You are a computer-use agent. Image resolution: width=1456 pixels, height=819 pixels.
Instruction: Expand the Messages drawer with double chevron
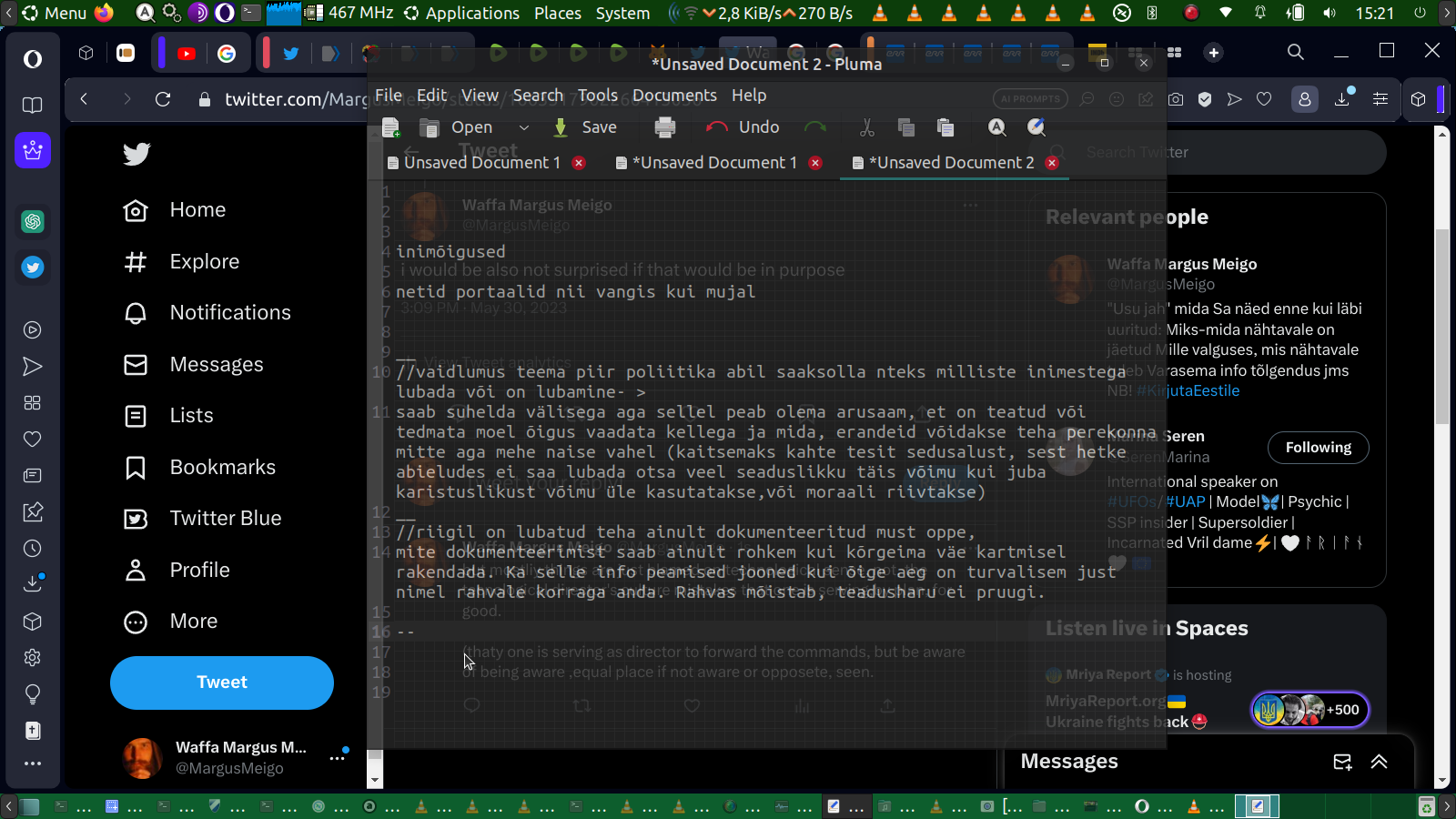tap(1380, 762)
